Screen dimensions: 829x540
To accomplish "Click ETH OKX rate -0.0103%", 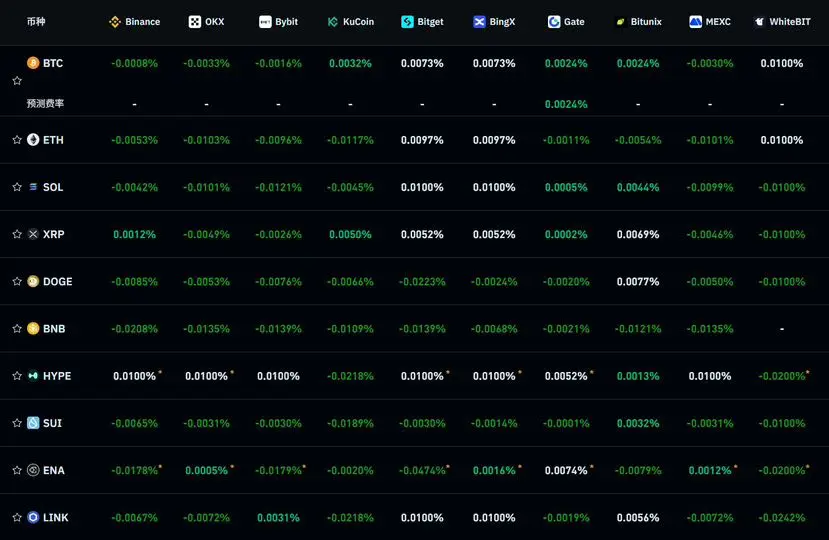I will pyautogui.click(x=206, y=140).
